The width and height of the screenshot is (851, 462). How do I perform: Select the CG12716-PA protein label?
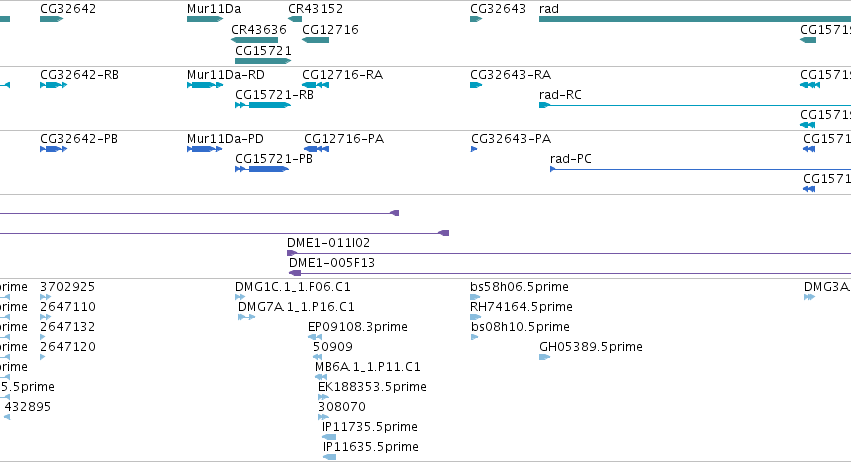tap(344, 138)
